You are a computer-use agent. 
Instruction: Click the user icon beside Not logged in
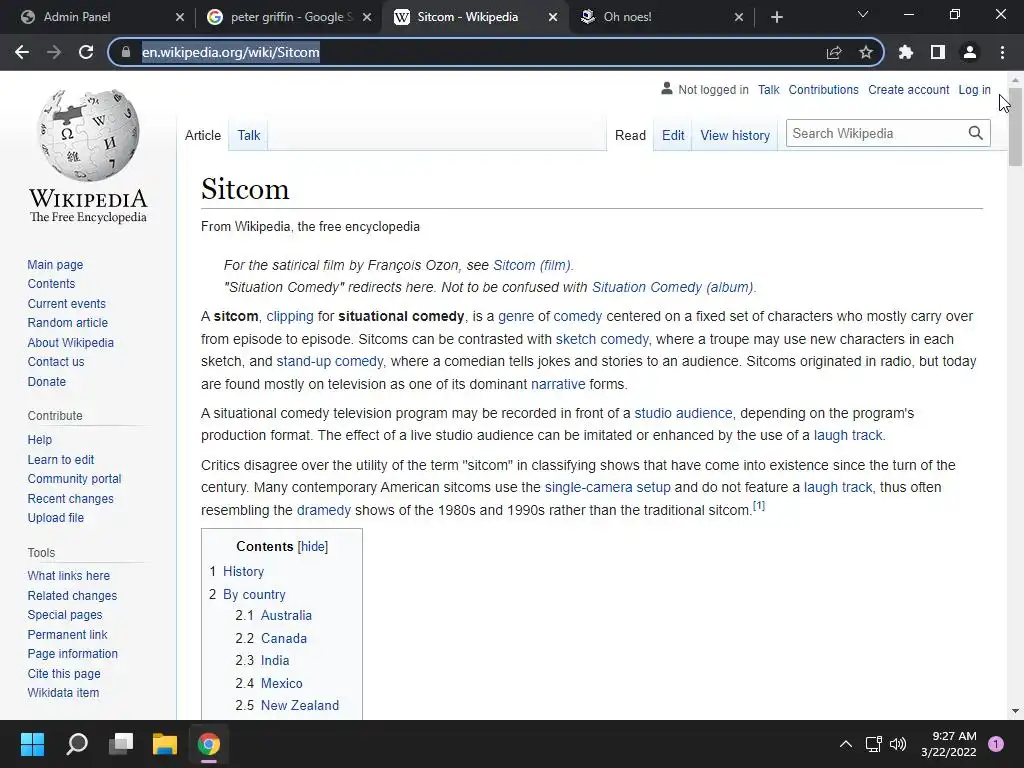tap(667, 88)
